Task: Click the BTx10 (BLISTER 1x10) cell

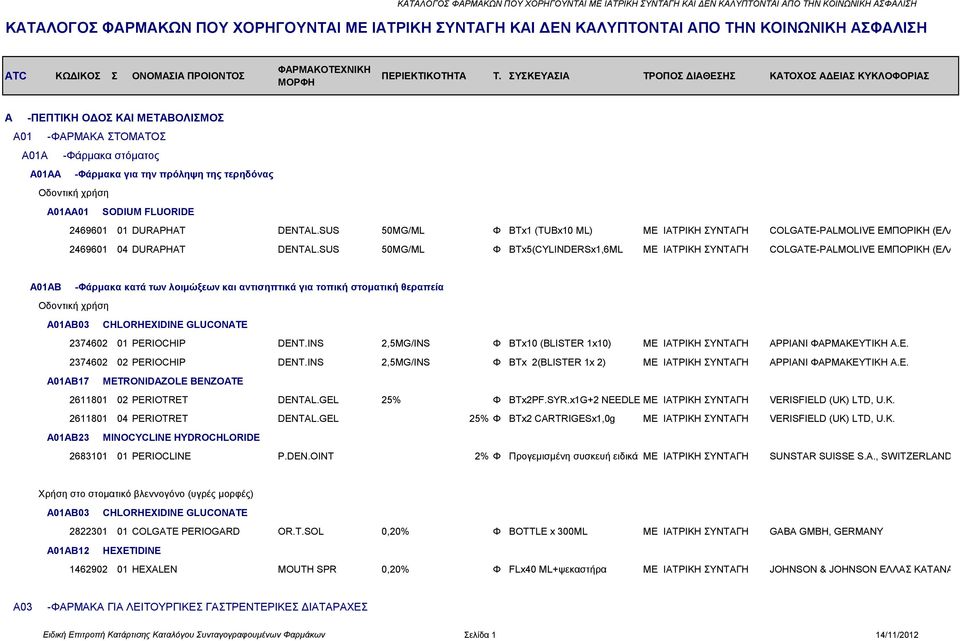Action: (560, 343)
